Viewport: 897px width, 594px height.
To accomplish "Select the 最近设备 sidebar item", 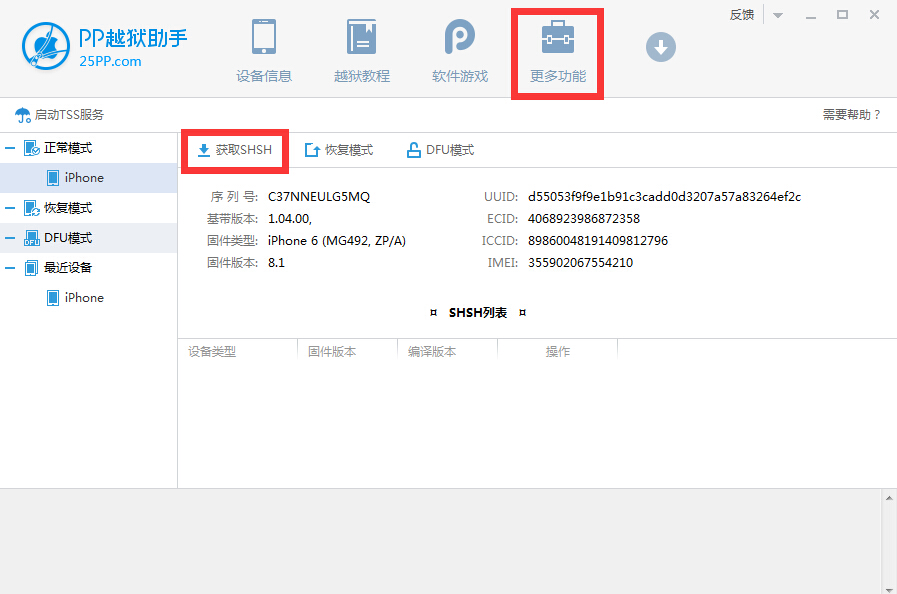I will [x=88, y=268].
